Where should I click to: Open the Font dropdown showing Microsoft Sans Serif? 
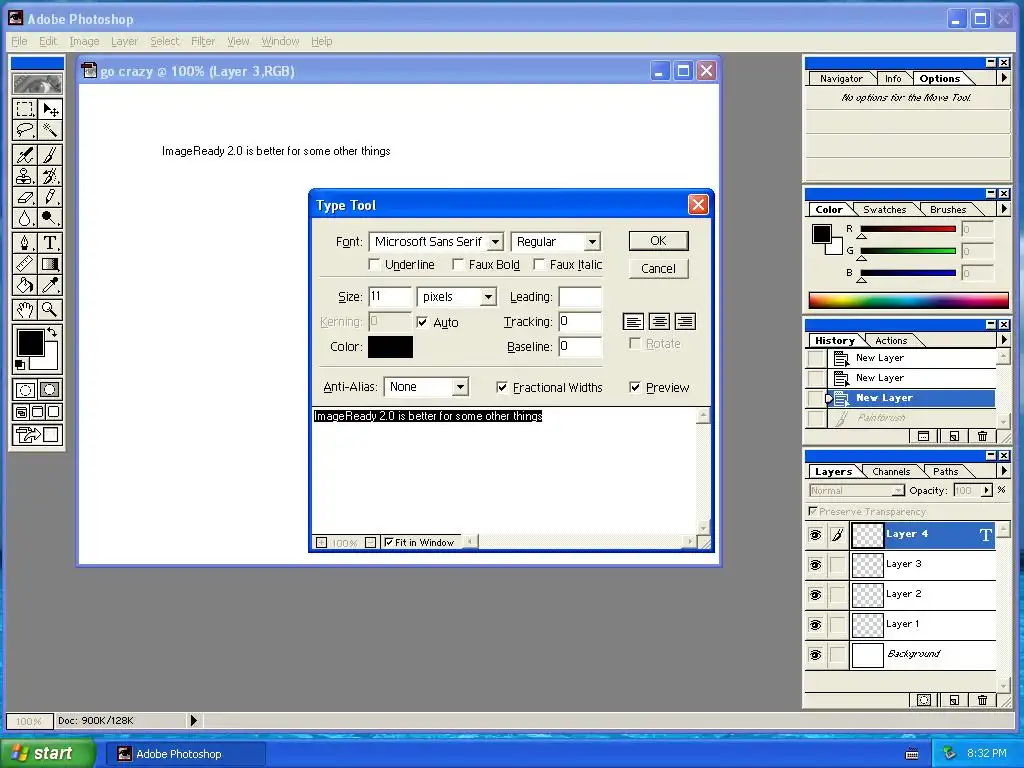(496, 242)
